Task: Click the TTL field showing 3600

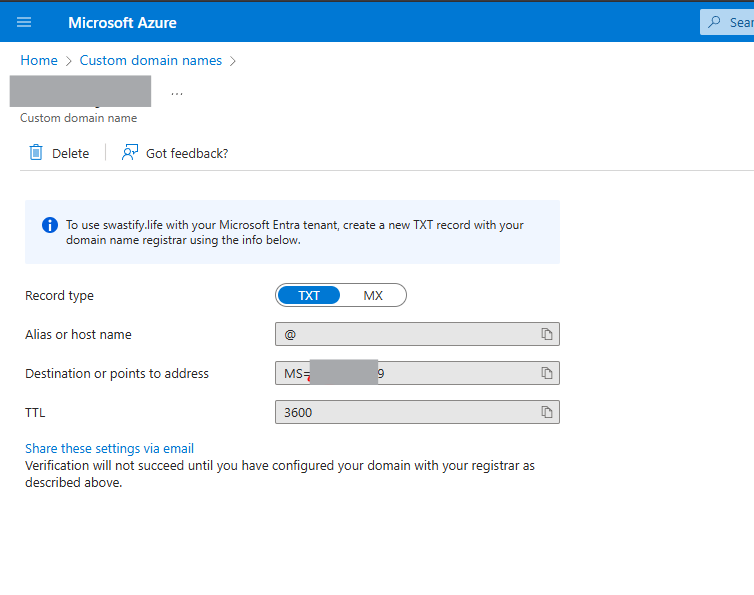Action: (x=417, y=412)
